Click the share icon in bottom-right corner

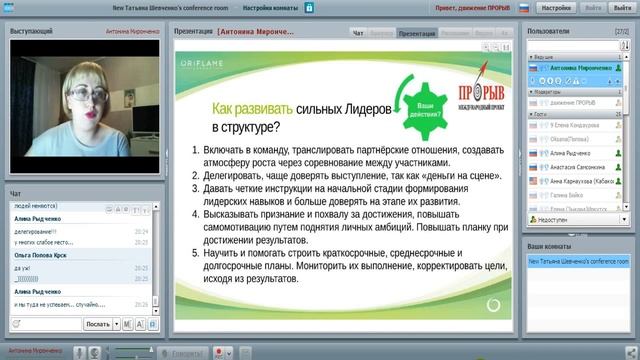tap(631, 353)
